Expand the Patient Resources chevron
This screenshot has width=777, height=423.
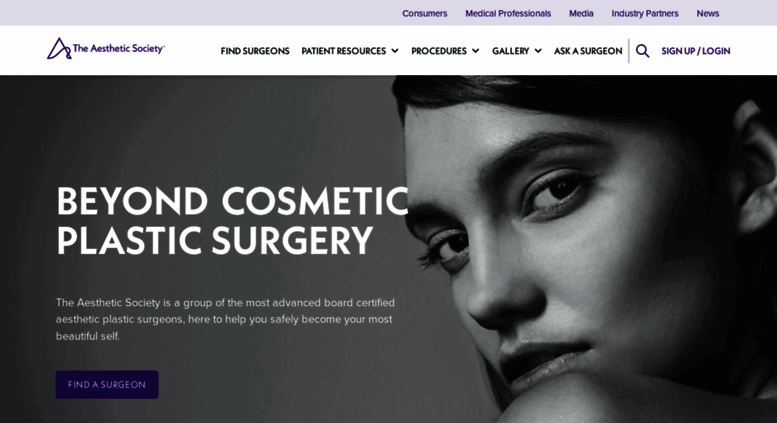(395, 51)
